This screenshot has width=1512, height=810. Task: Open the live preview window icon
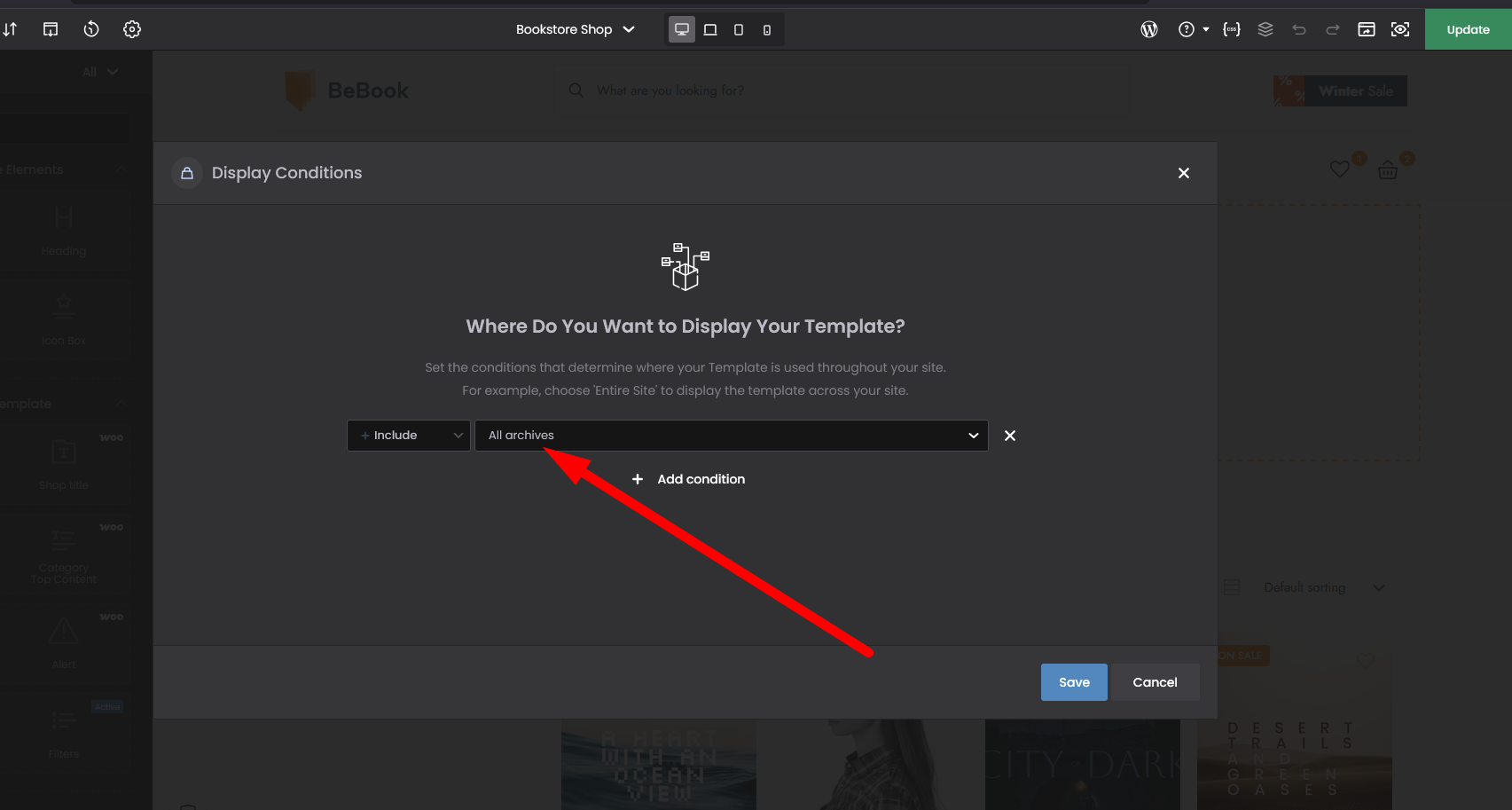tap(1367, 29)
